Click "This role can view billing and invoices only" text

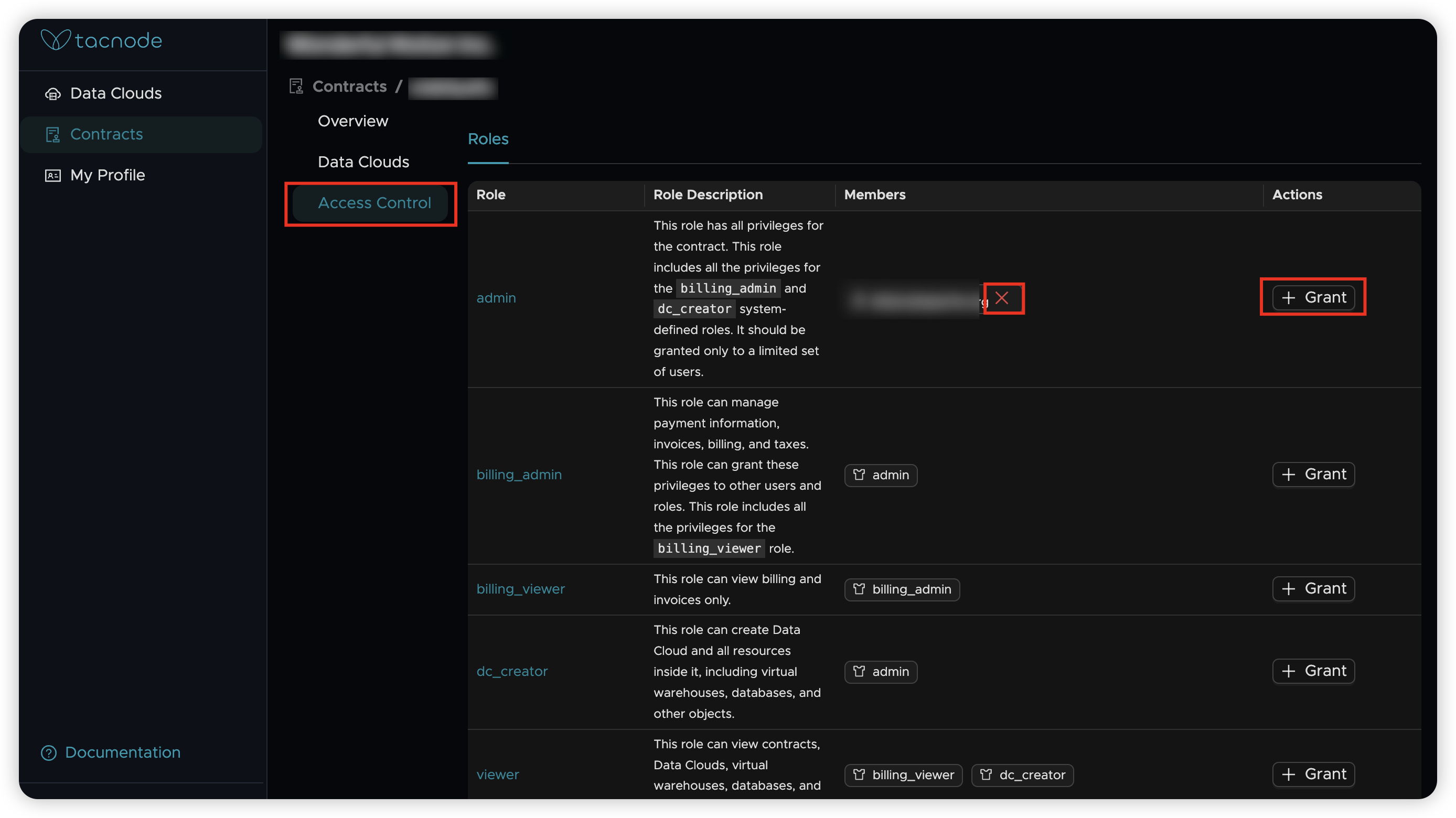click(x=737, y=589)
